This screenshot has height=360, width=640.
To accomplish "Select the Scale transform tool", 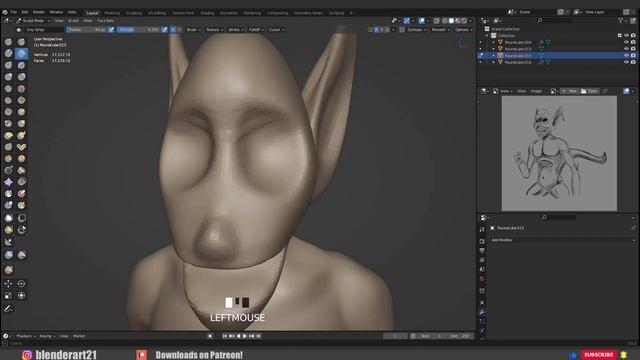I will tap(8, 296).
